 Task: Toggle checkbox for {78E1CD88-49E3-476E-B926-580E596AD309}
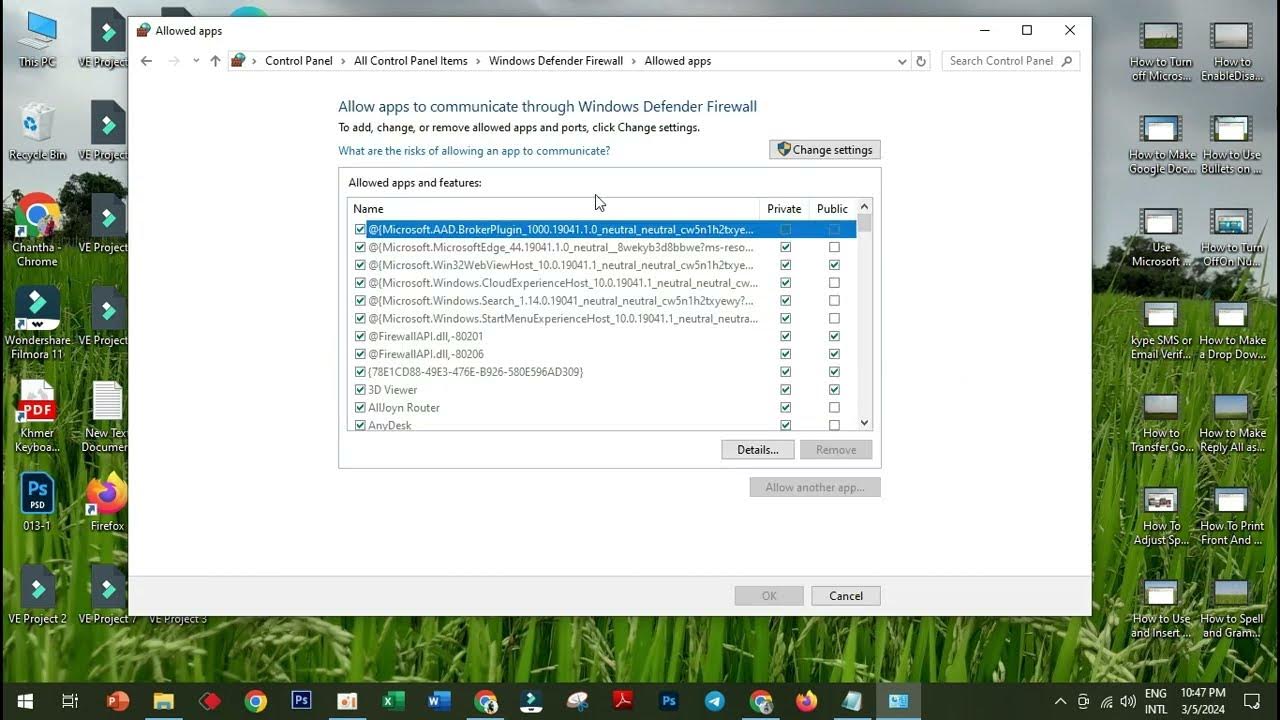[x=360, y=372]
